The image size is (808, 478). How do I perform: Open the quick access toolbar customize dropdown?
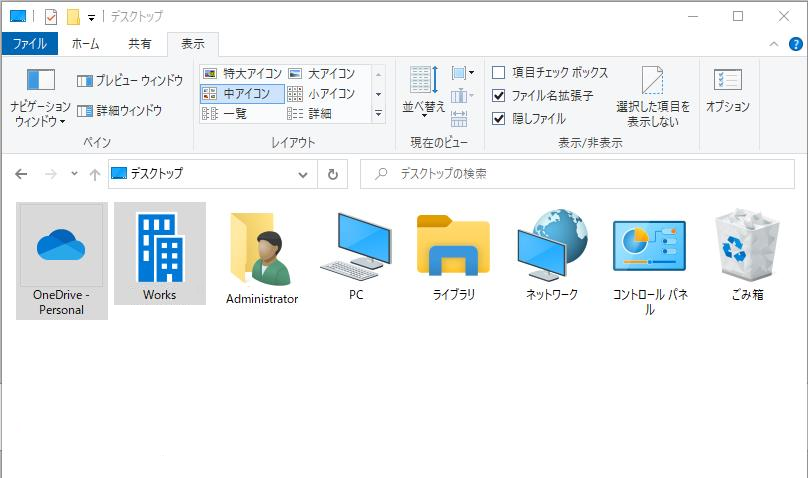point(91,18)
